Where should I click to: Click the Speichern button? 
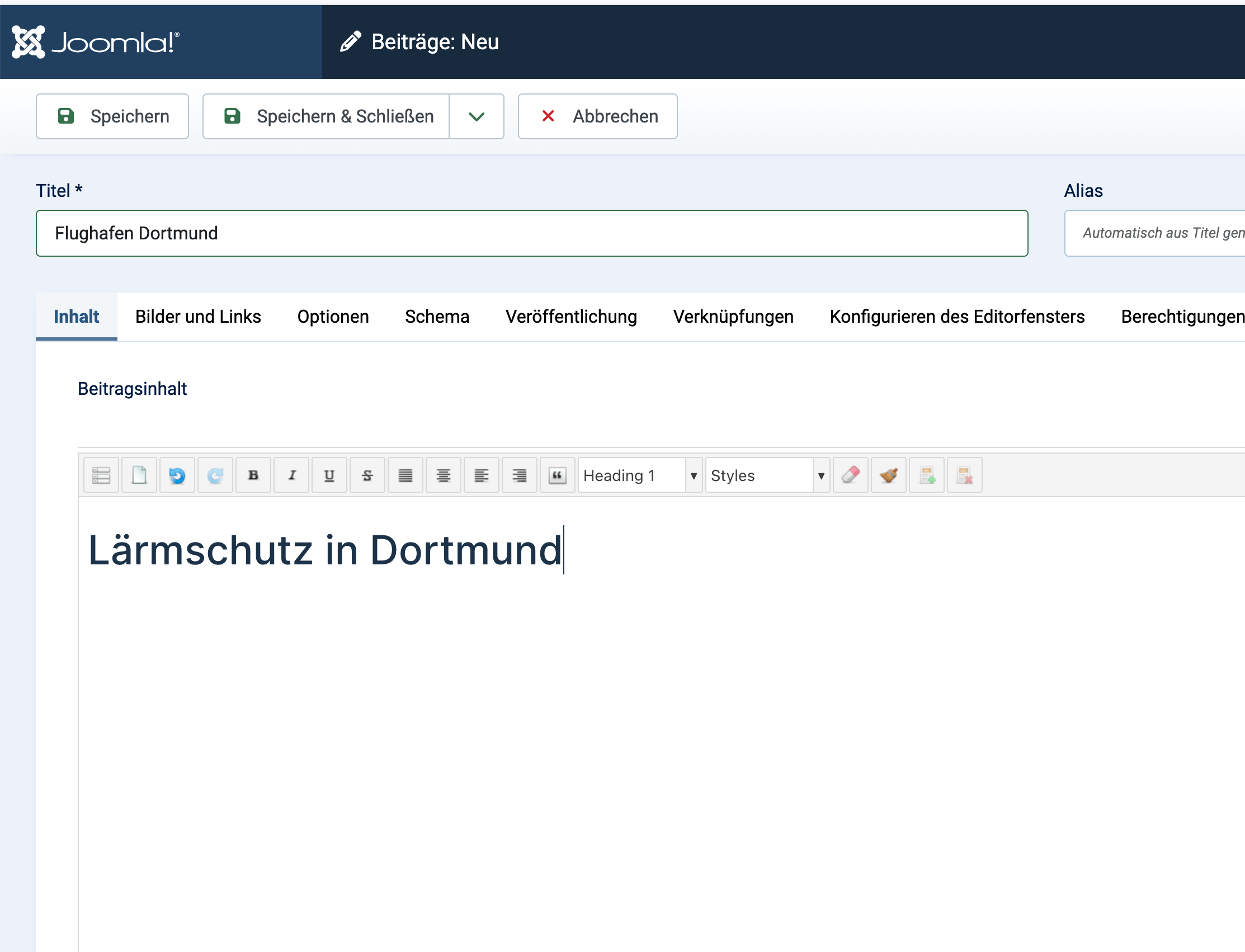click(112, 116)
